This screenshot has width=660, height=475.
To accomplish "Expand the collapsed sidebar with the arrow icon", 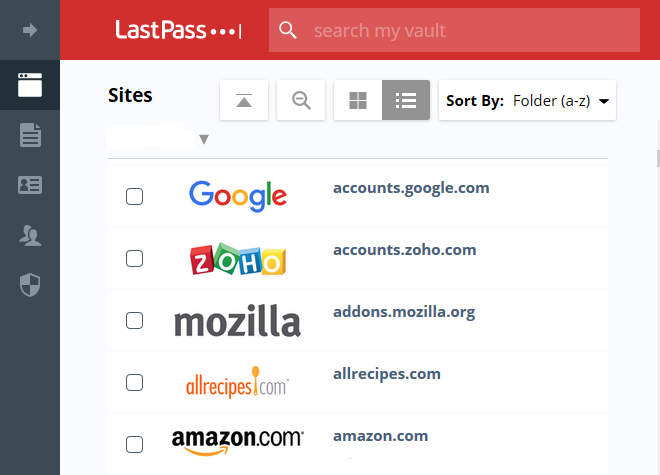I will [30, 30].
